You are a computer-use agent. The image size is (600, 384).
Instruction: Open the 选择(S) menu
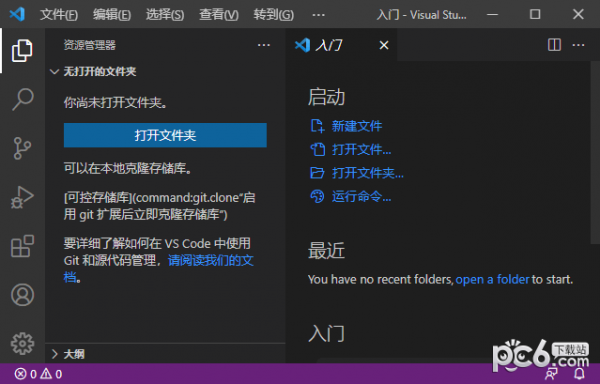165,15
